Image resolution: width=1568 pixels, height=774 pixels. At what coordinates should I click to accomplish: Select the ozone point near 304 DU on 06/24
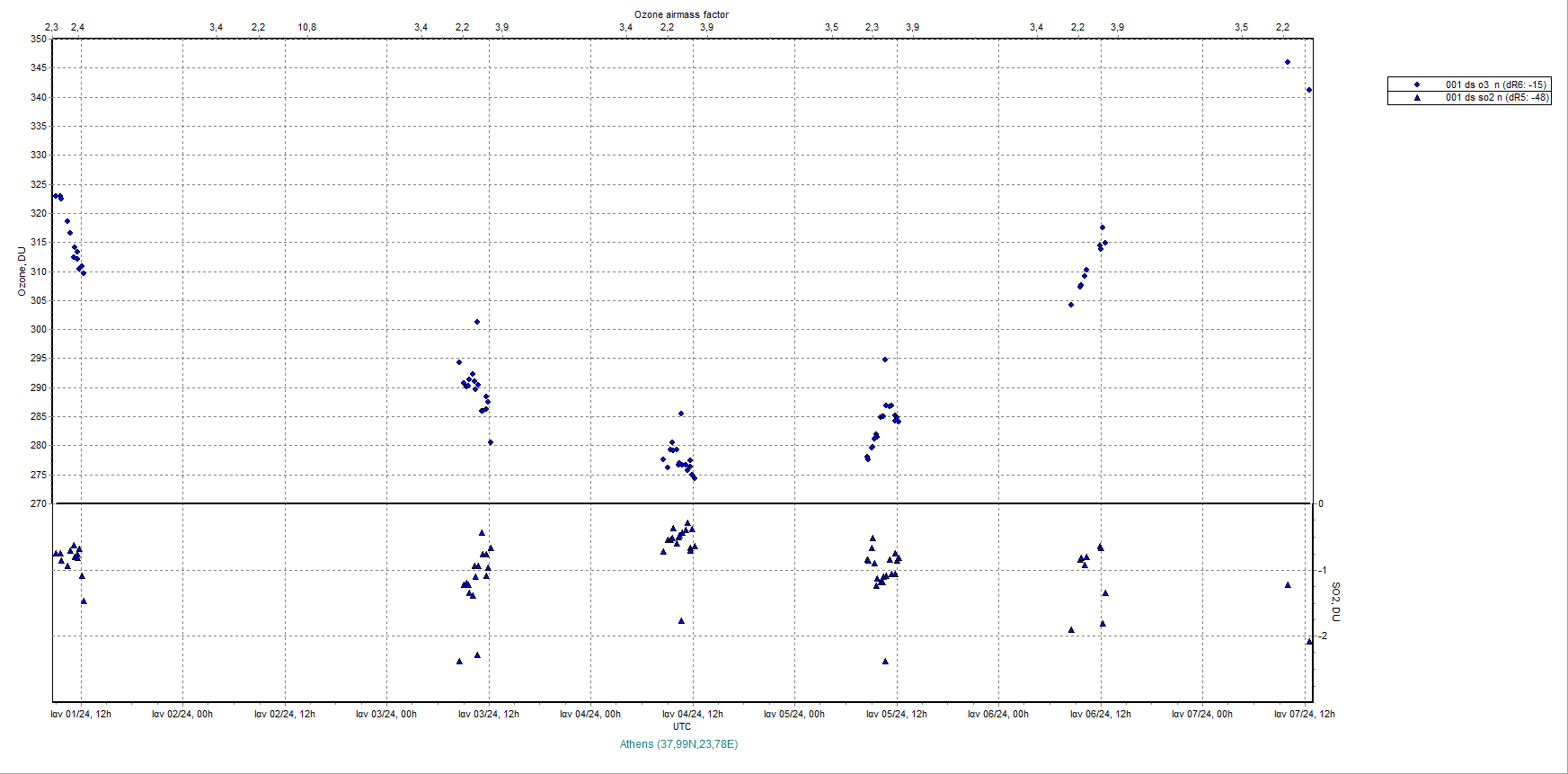(x=1071, y=305)
